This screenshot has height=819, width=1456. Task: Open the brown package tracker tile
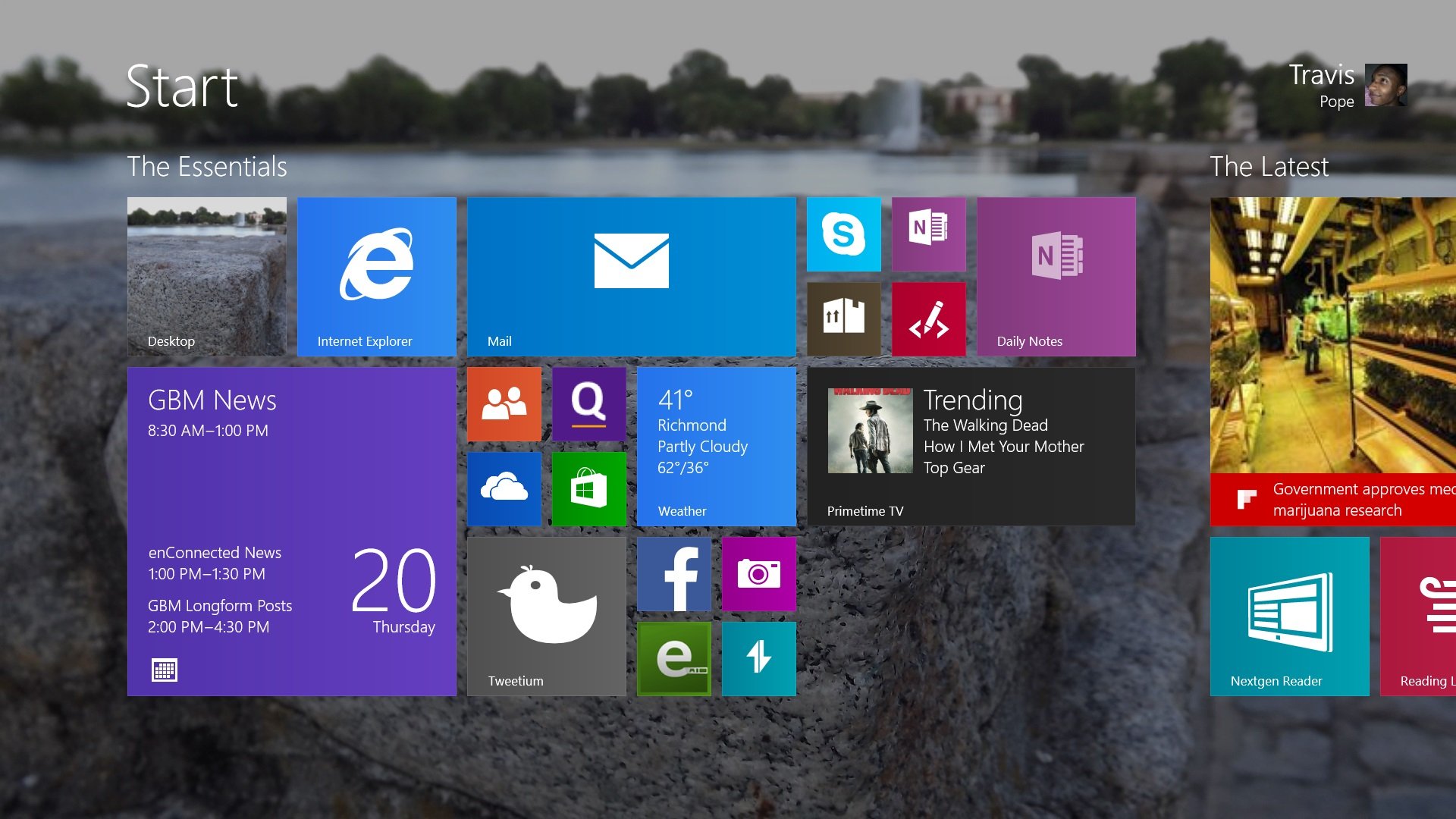click(844, 319)
